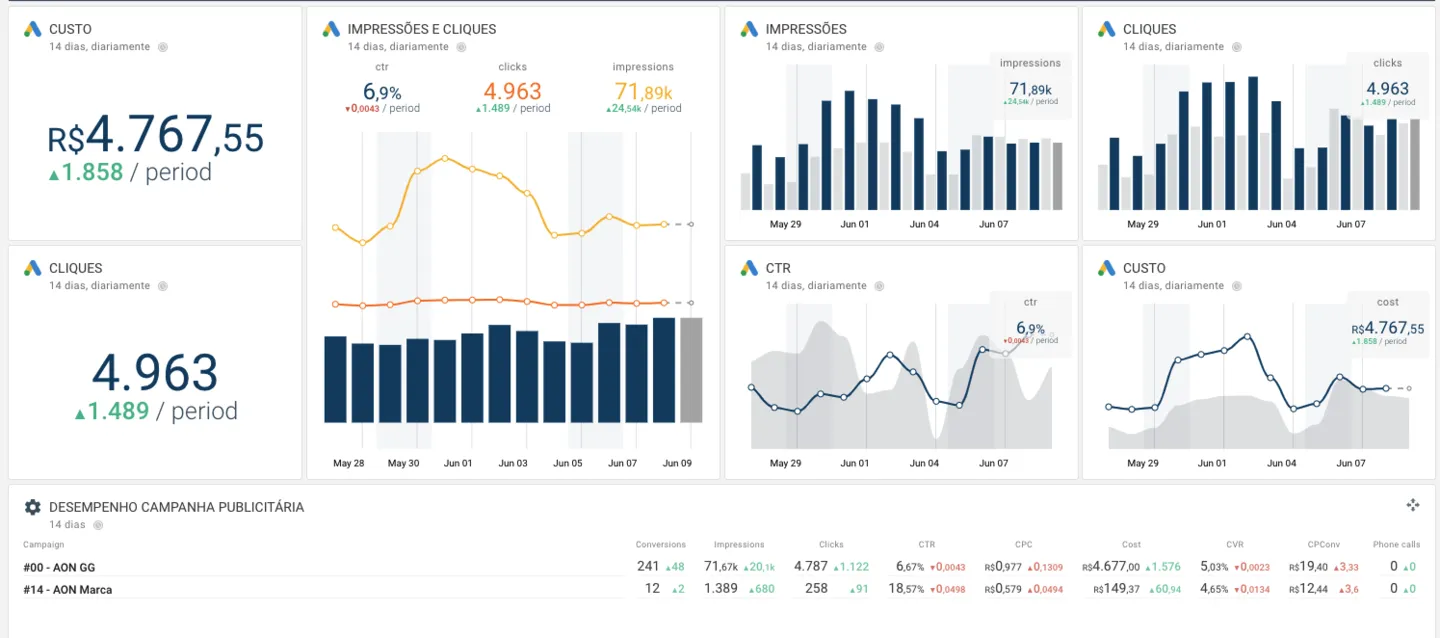Viewport: 1440px width, 638px height.
Task: Click the CPC column header
Action: pyautogui.click(x=1024, y=545)
